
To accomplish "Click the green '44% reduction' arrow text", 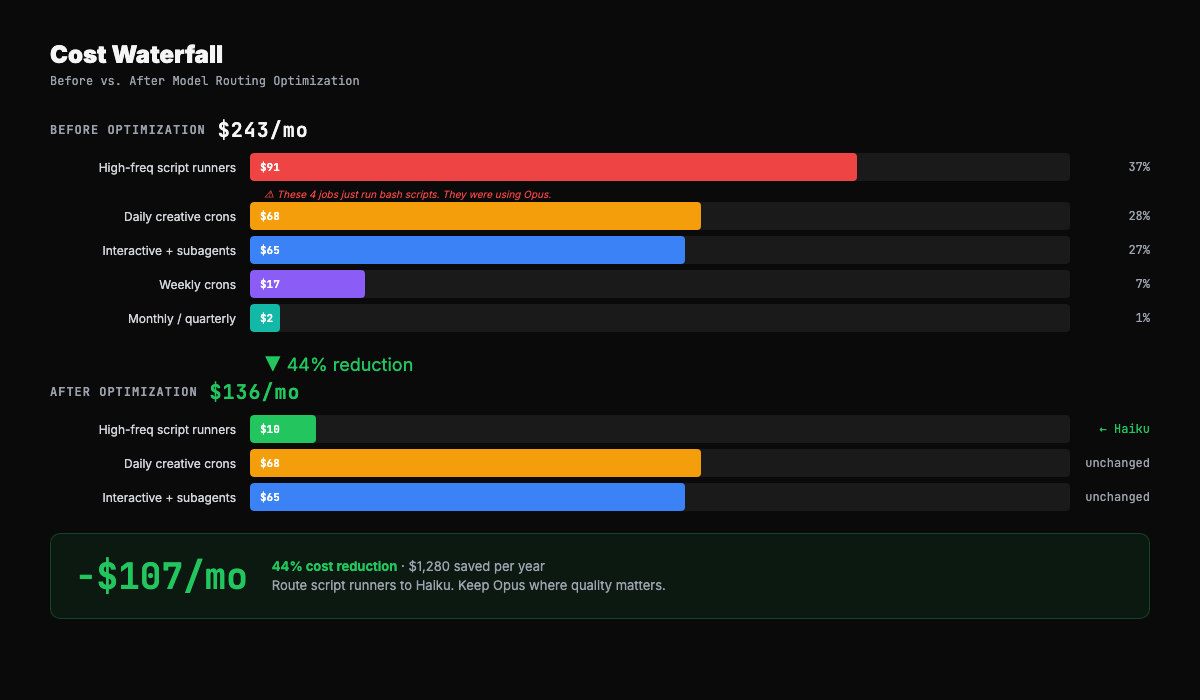I will click(x=339, y=365).
